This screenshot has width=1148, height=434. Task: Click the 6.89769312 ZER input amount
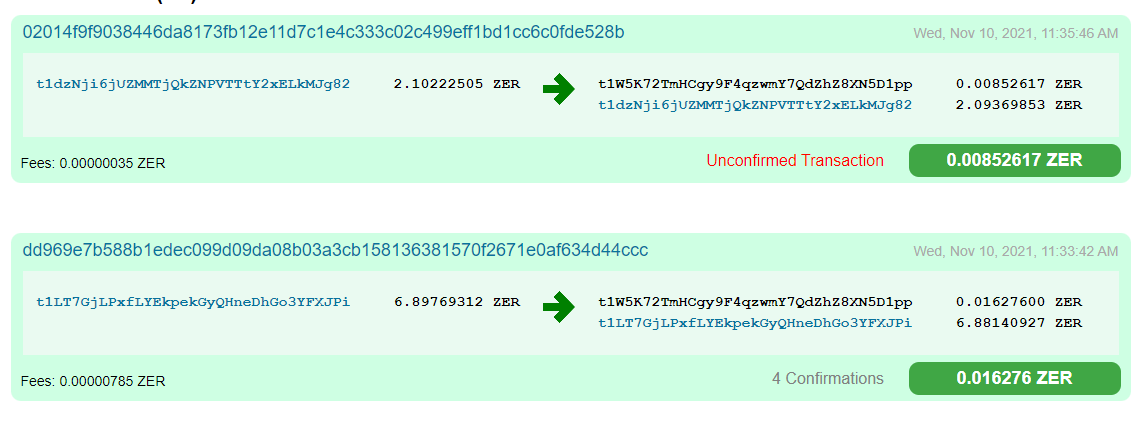click(457, 302)
